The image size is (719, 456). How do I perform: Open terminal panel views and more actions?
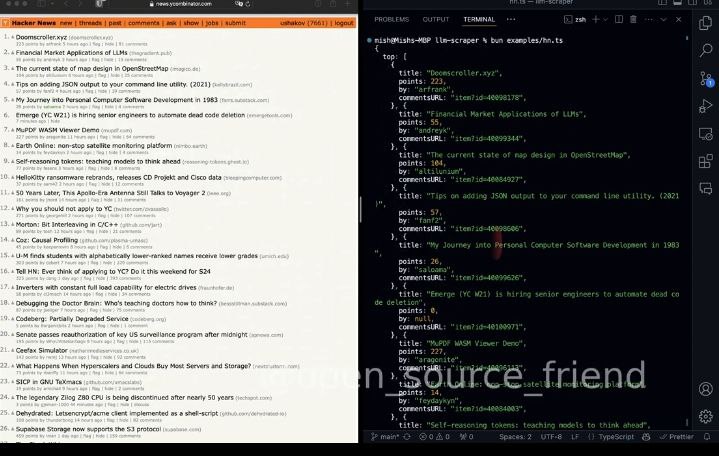[648, 20]
